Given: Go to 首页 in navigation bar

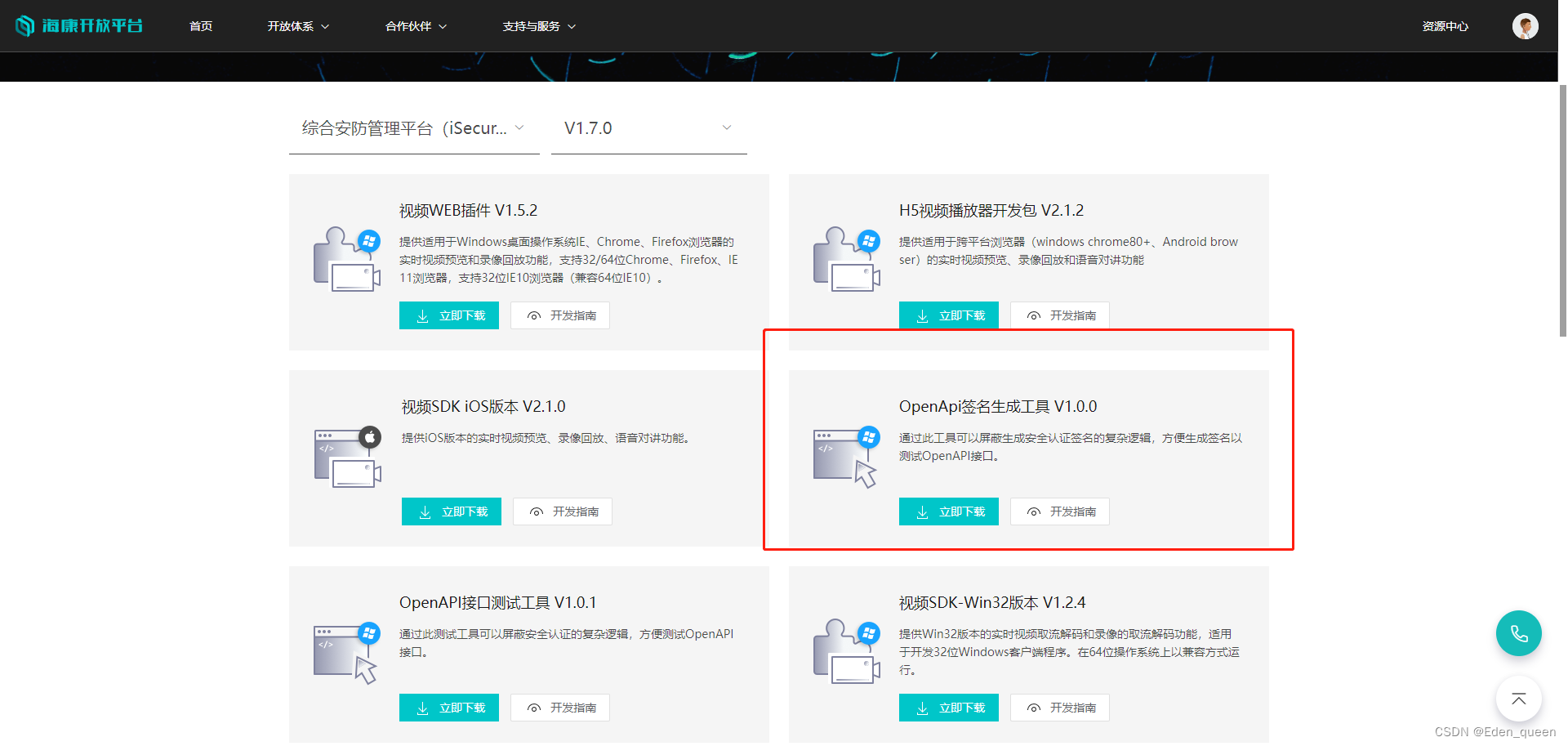Looking at the screenshot, I should (x=201, y=26).
